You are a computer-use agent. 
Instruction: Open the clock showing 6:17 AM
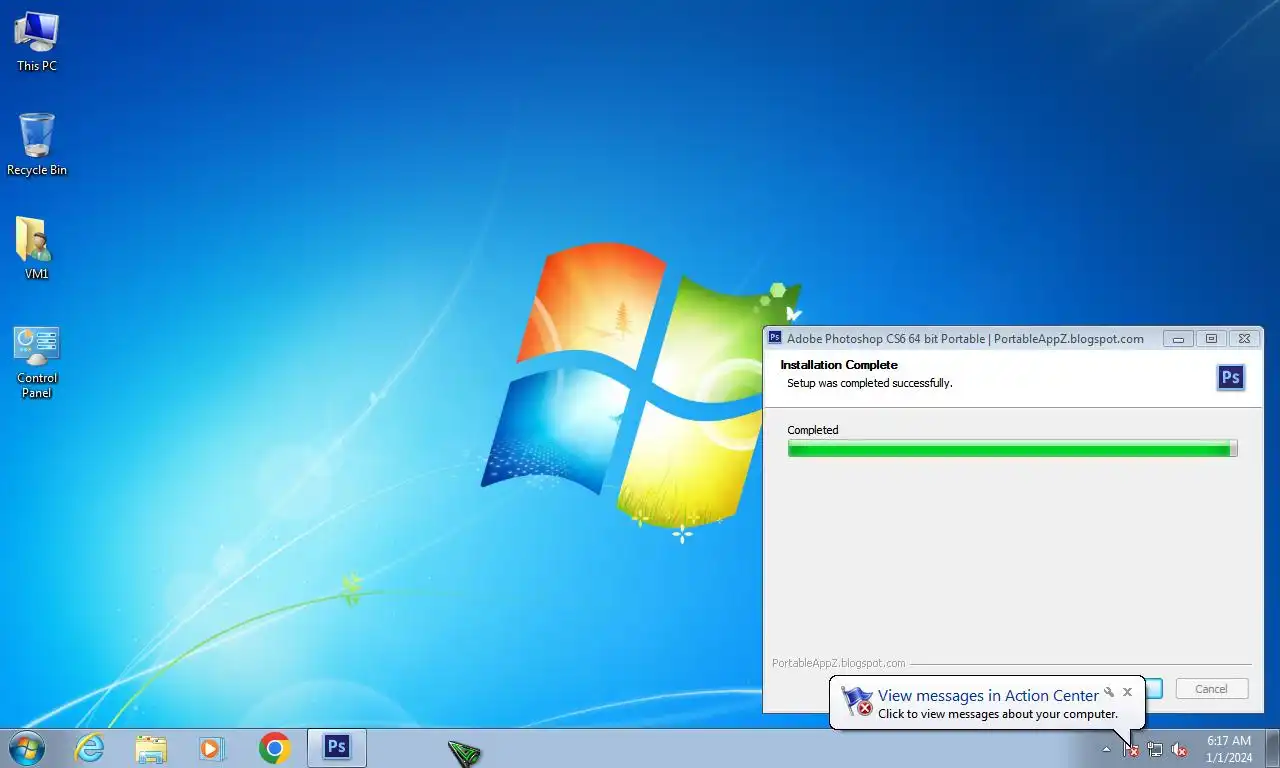tap(1229, 749)
